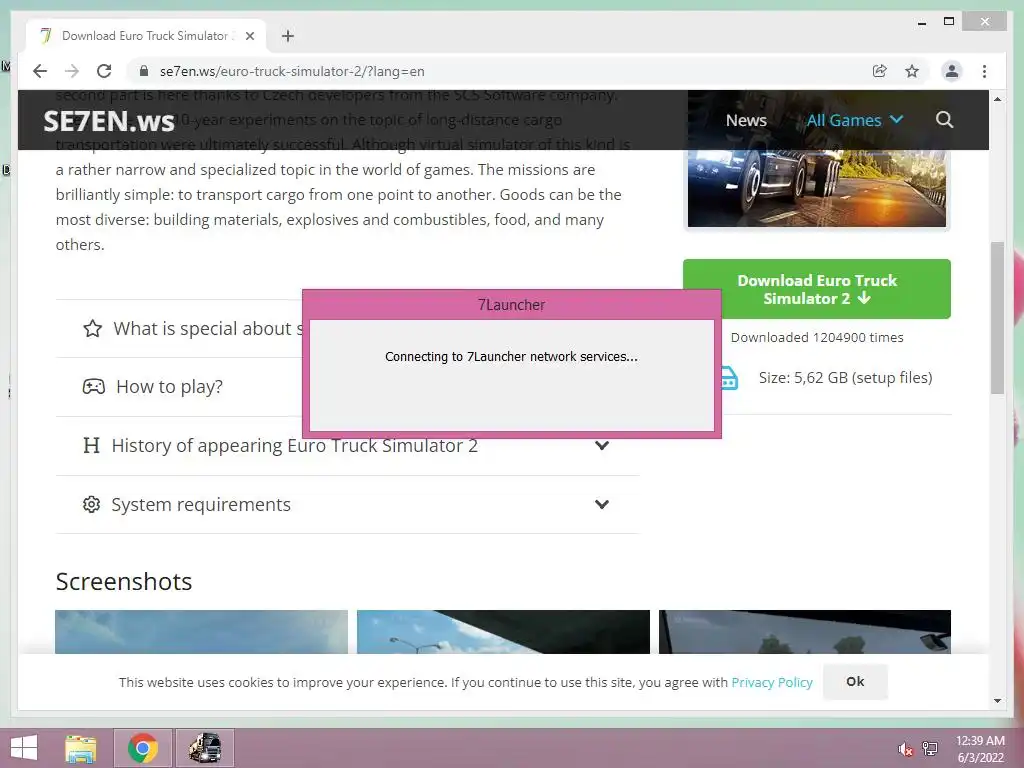
Task: Click the scrollbar down arrow
Action: pyautogui.click(x=997, y=701)
